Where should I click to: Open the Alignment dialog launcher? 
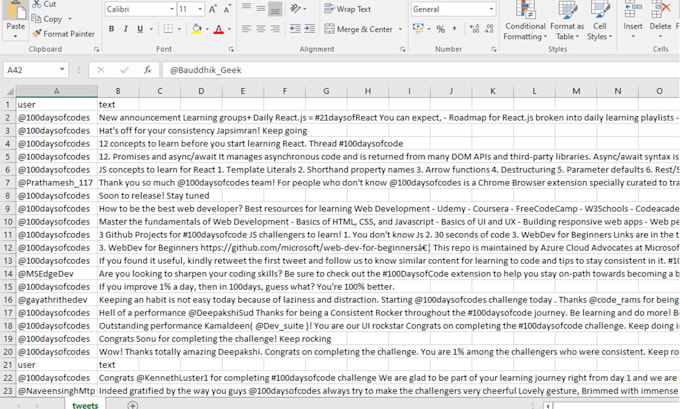click(x=403, y=49)
